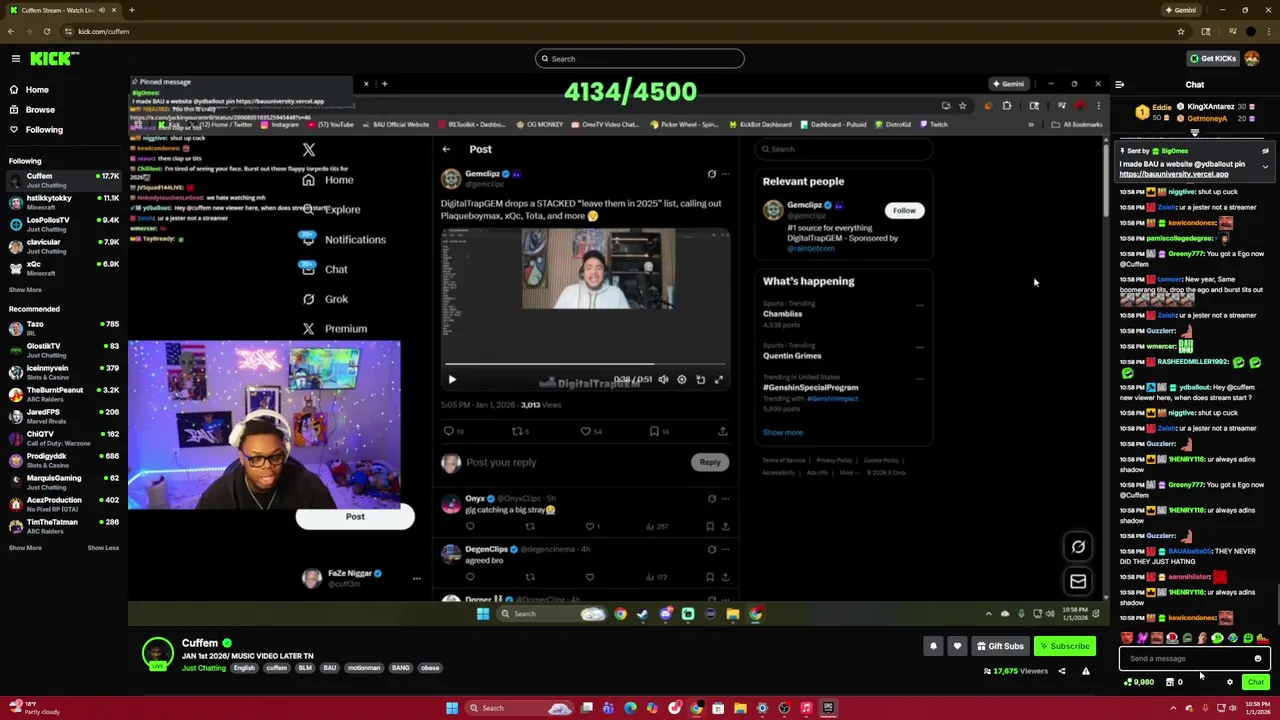This screenshot has width=1280, height=720.
Task: Open the Cuffem channel avatar
Action: point(157,654)
